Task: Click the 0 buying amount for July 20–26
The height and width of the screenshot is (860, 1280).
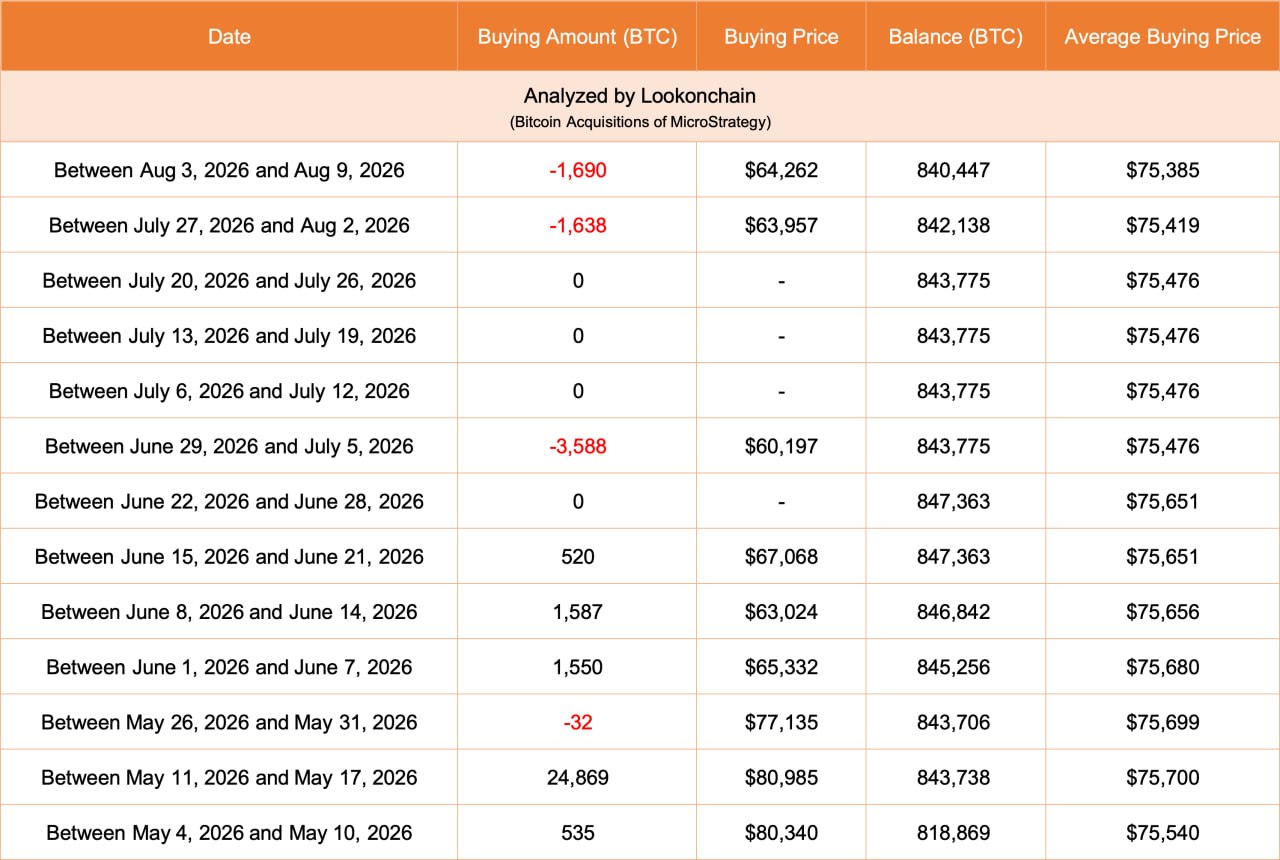Action: click(x=578, y=280)
